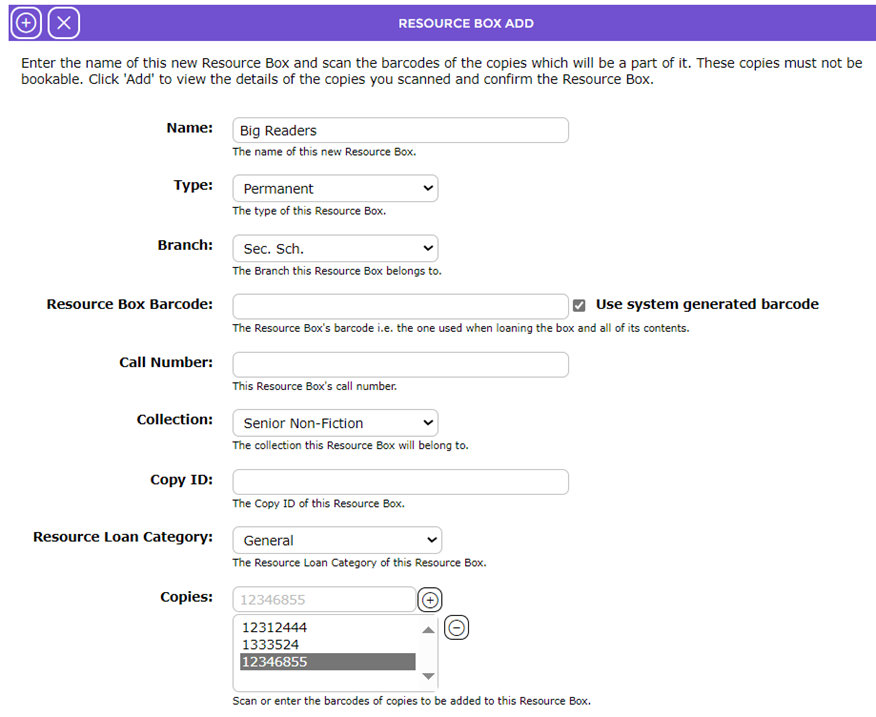
Task: Open Resource Loan Category dropdown showing General
Action: pyautogui.click(x=337, y=540)
